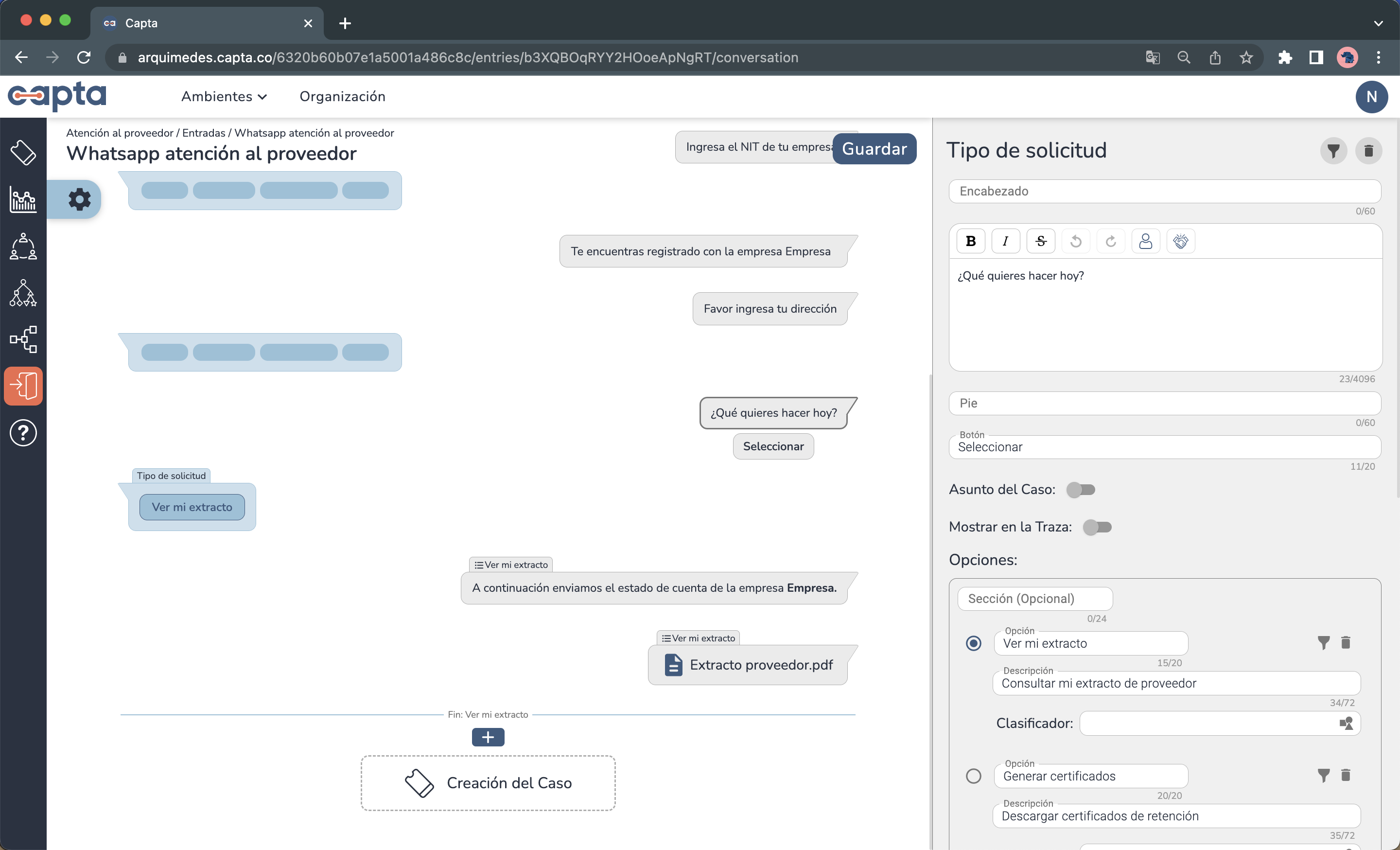Apply bold formatting to the message text

point(970,240)
